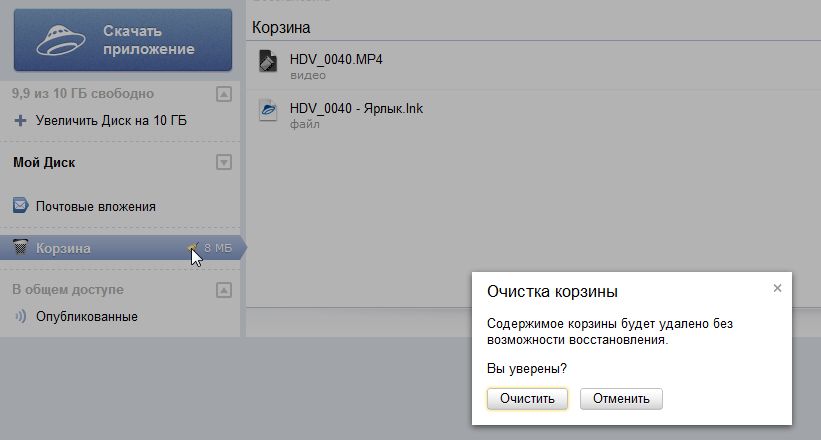Click the plus icon to increase disk
Screen dimensions: 821x440
point(20,121)
